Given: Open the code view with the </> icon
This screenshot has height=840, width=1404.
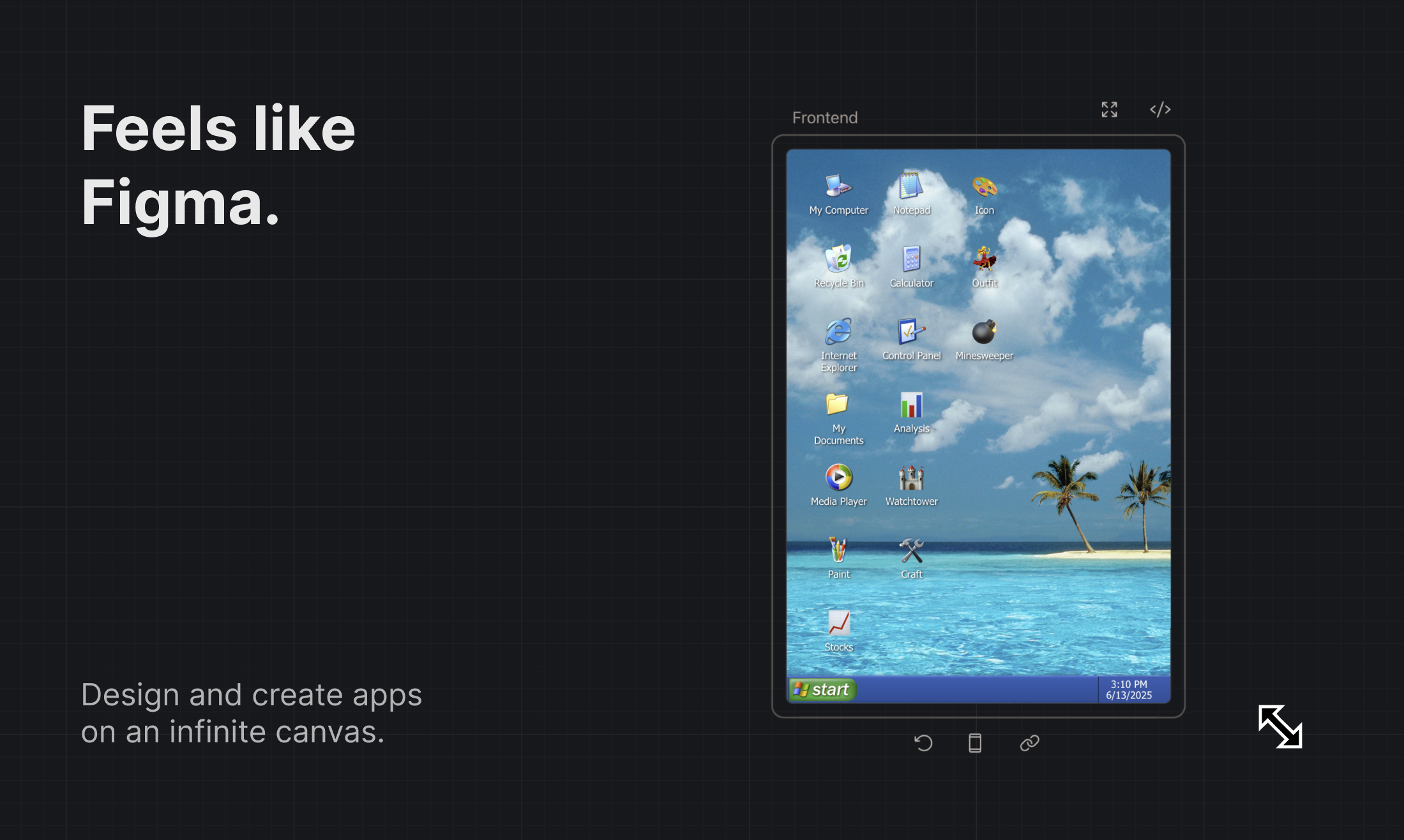Looking at the screenshot, I should coord(1160,109).
